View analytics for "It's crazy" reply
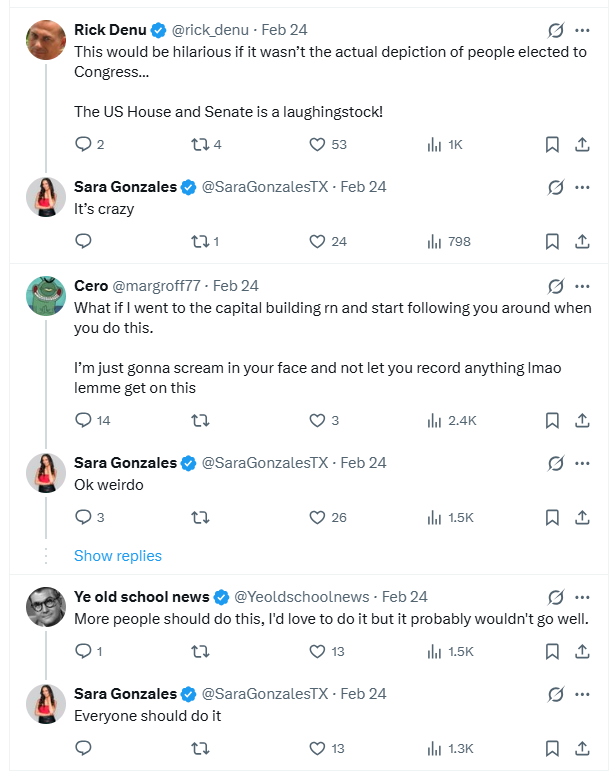The width and height of the screenshot is (610, 771). [x=435, y=241]
